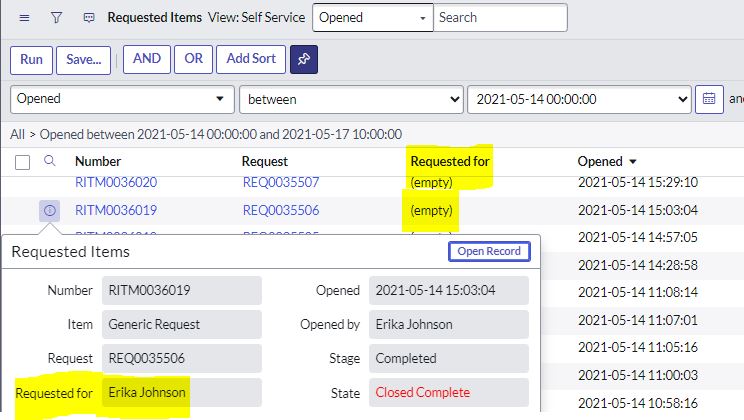Click the popup Opened field 2021-05-14 15:03:04
The height and width of the screenshot is (420, 744).
click(449, 290)
